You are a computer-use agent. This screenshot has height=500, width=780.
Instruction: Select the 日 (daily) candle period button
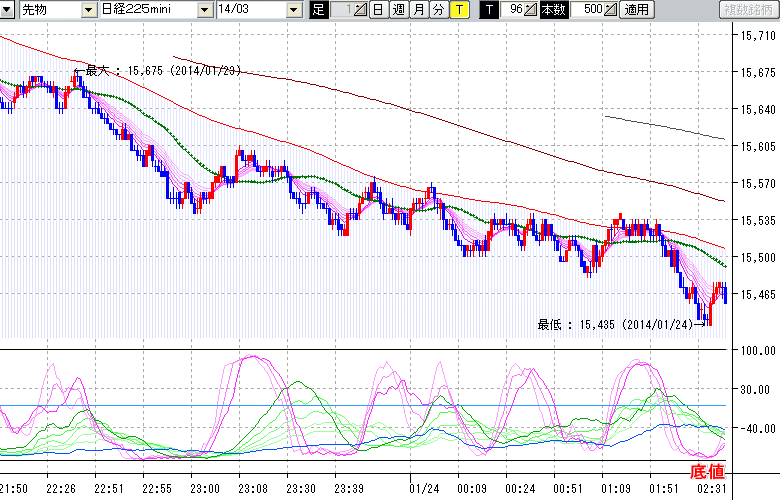point(377,10)
